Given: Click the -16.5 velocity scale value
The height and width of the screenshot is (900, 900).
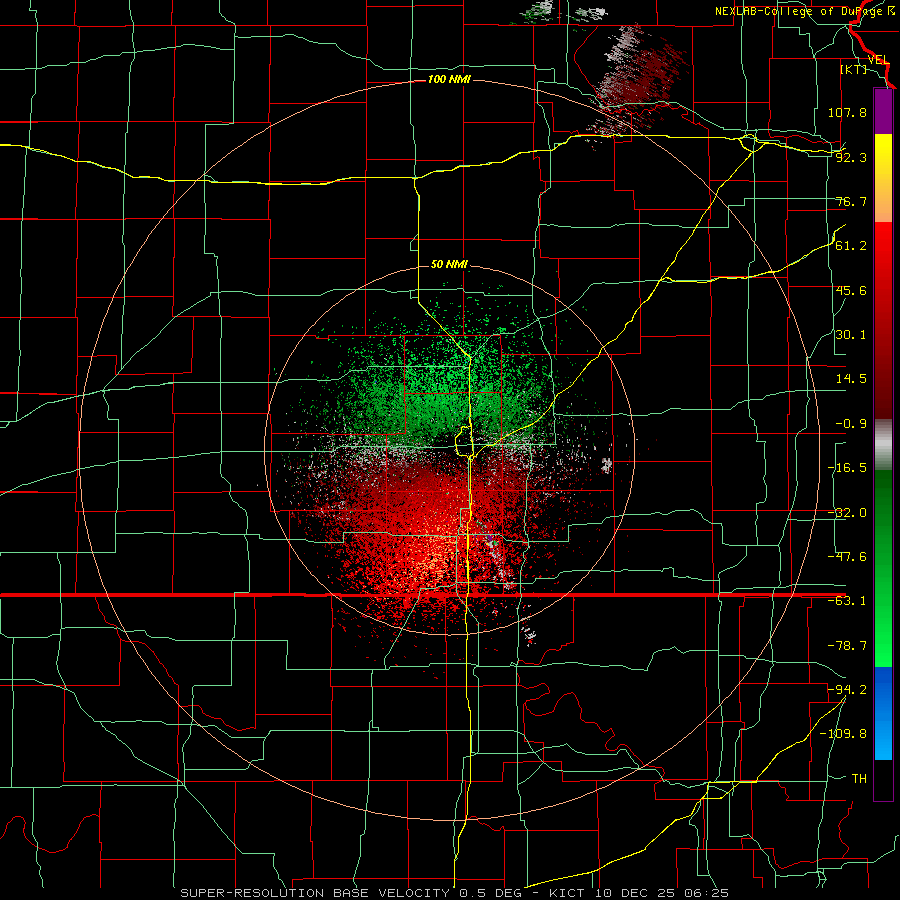Looking at the screenshot, I should click(847, 468).
